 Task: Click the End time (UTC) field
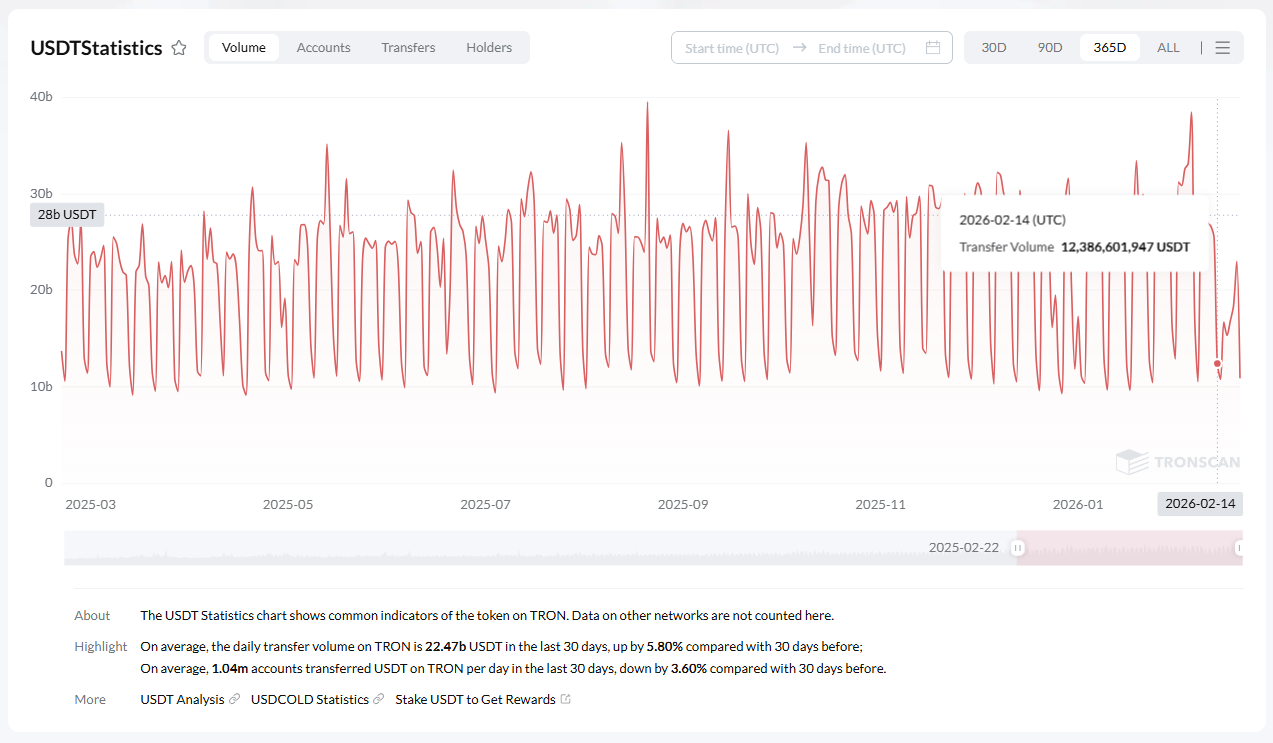tap(861, 48)
